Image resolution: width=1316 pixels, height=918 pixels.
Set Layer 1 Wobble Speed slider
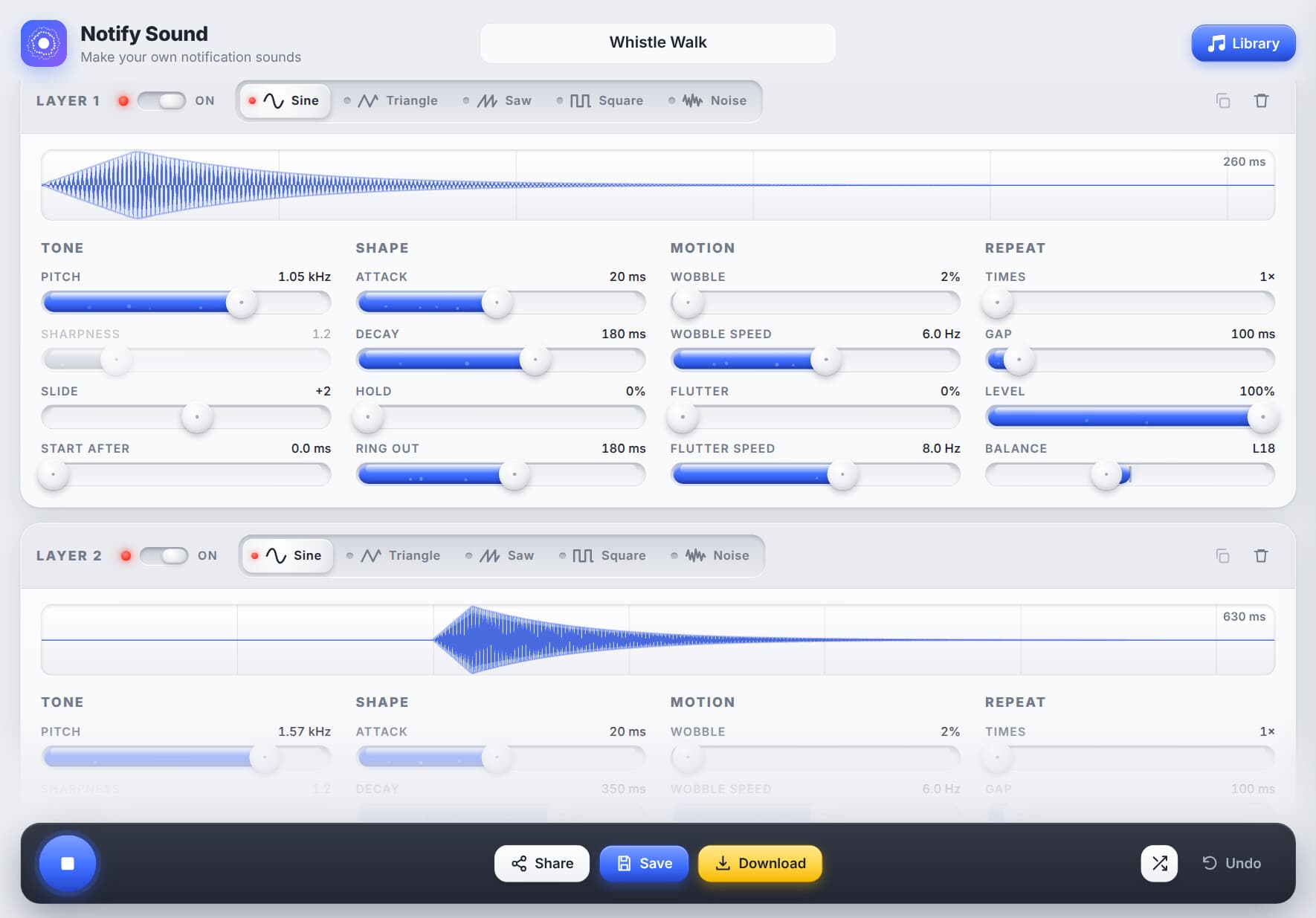[x=815, y=360]
